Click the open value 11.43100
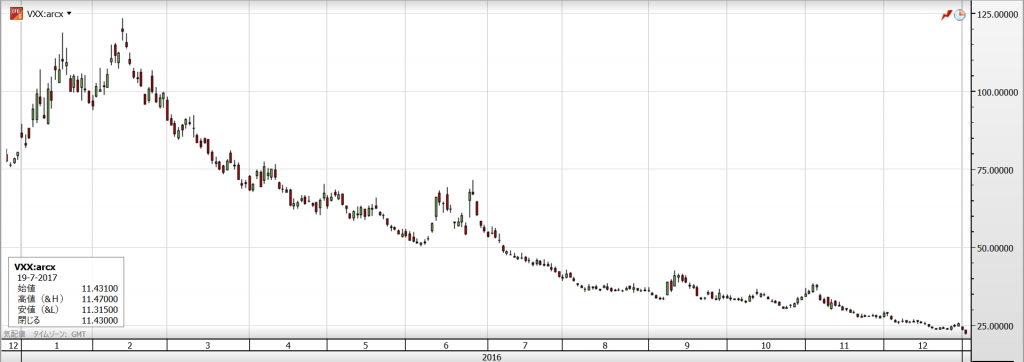The width and height of the screenshot is (1024, 362). click(x=100, y=288)
